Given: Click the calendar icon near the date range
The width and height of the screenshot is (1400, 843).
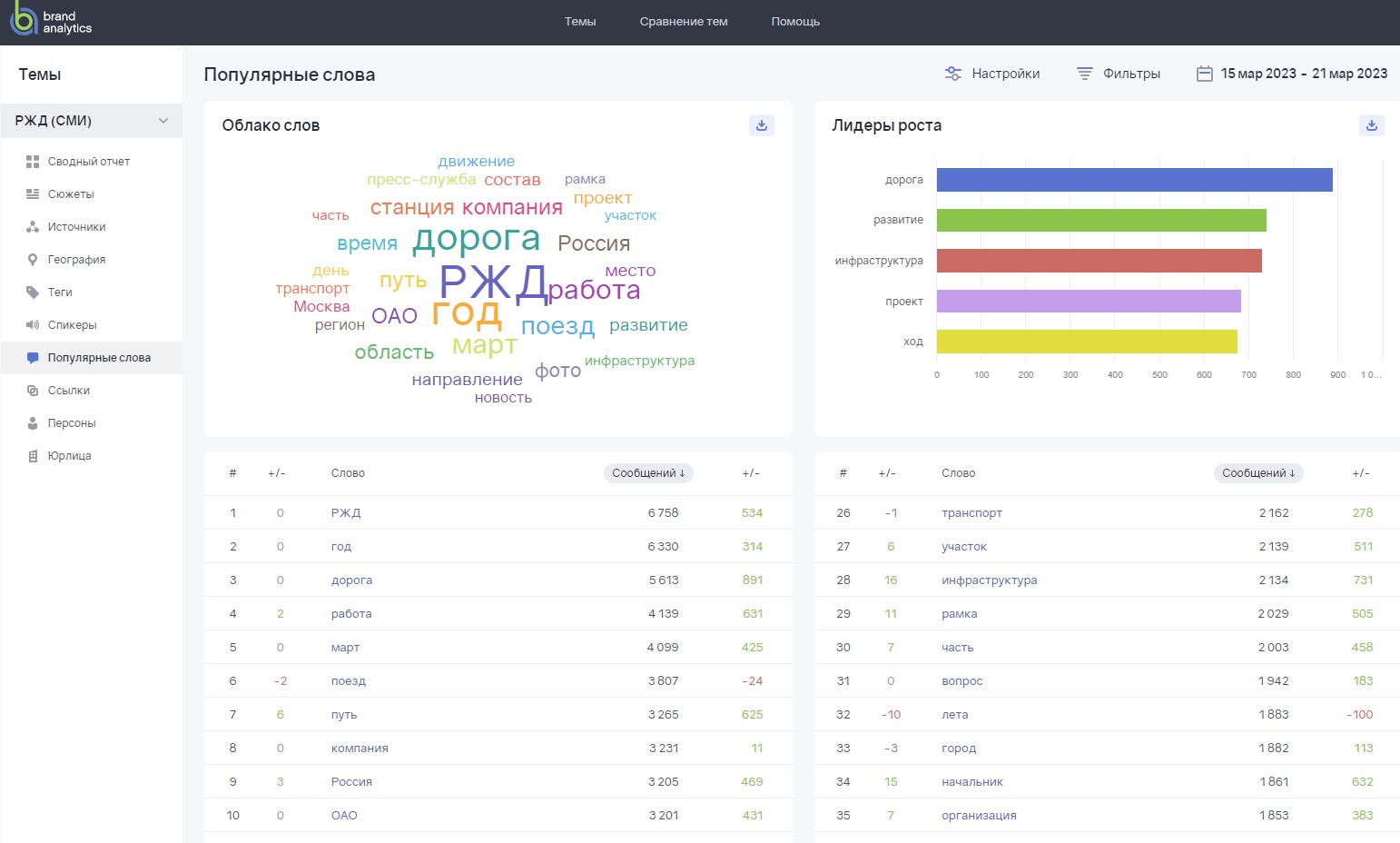Looking at the screenshot, I should click(x=1205, y=73).
